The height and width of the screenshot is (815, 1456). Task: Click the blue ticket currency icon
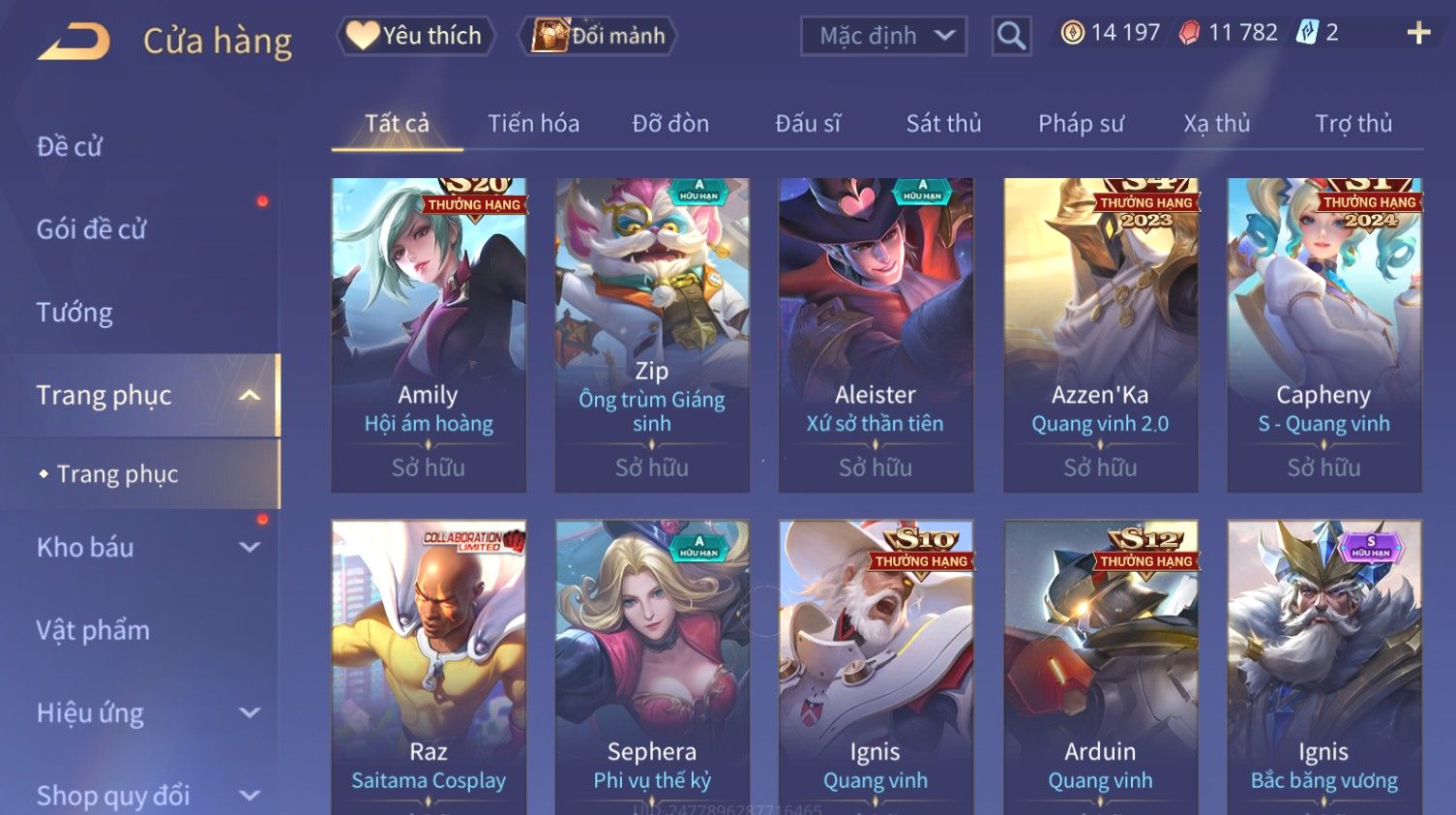(1307, 33)
